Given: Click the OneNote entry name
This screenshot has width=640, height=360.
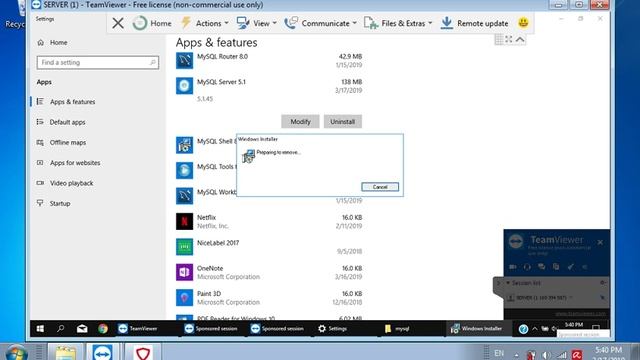Looking at the screenshot, I should point(210,268).
